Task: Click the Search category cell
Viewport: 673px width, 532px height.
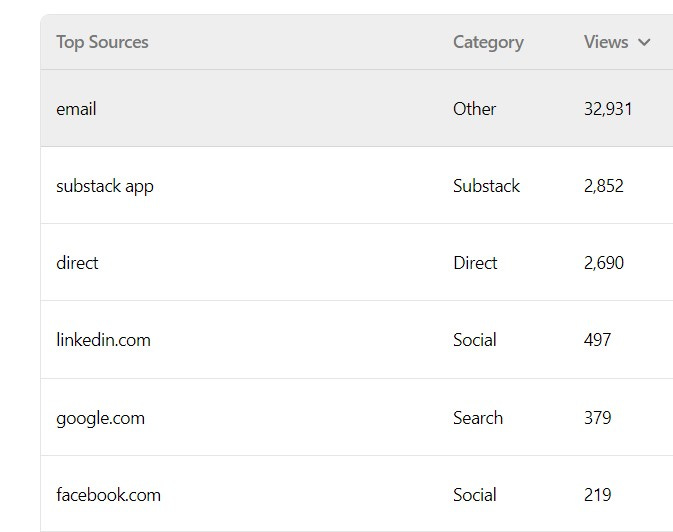Action: 478,418
